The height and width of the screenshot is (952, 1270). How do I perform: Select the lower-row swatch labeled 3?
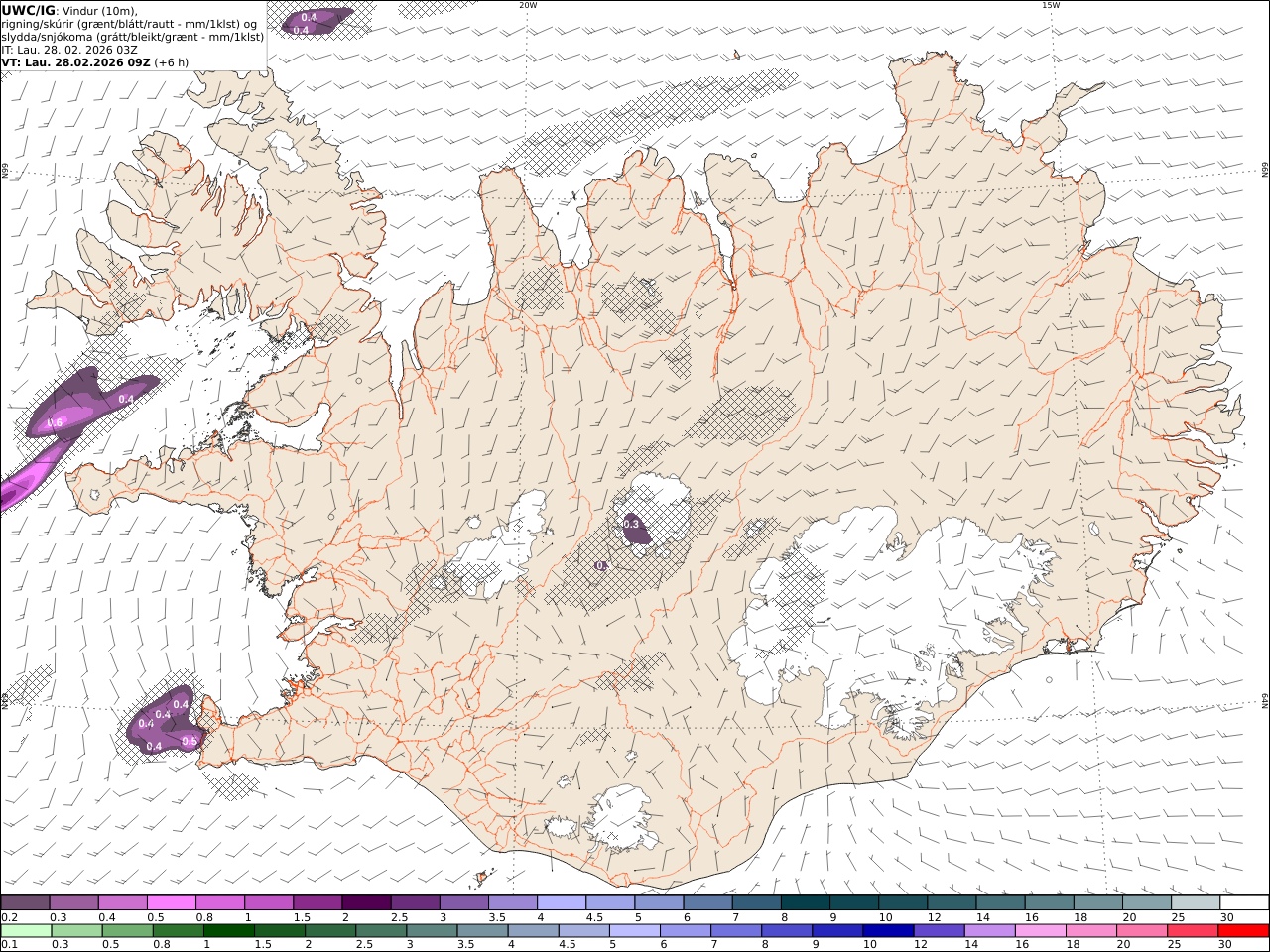(x=432, y=931)
